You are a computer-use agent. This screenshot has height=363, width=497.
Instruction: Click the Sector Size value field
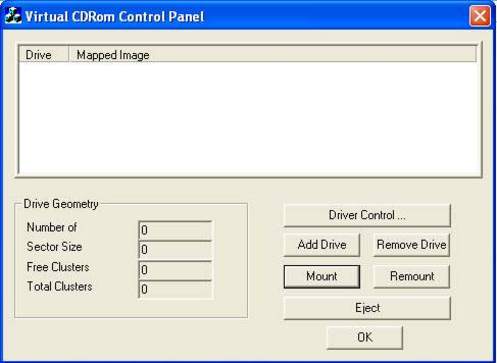pyautogui.click(x=175, y=250)
